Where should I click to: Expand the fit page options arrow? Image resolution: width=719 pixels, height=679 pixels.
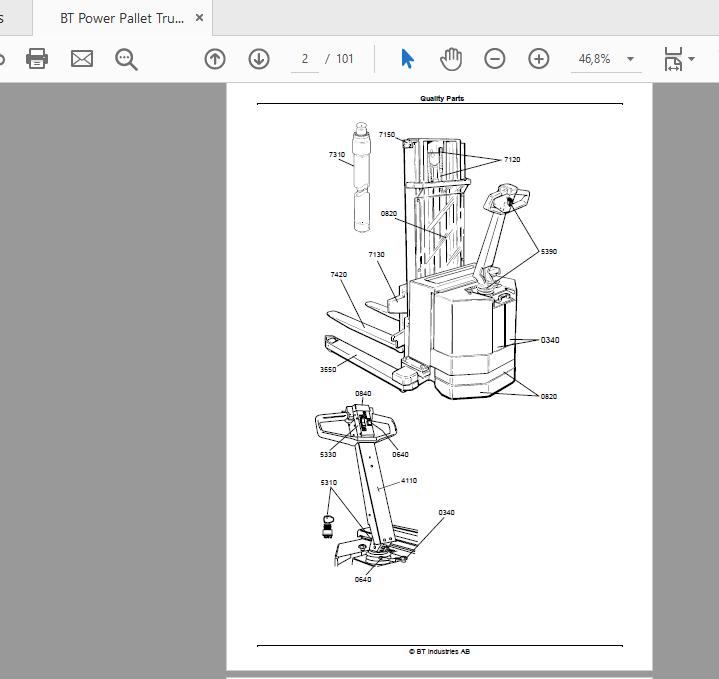click(691, 59)
